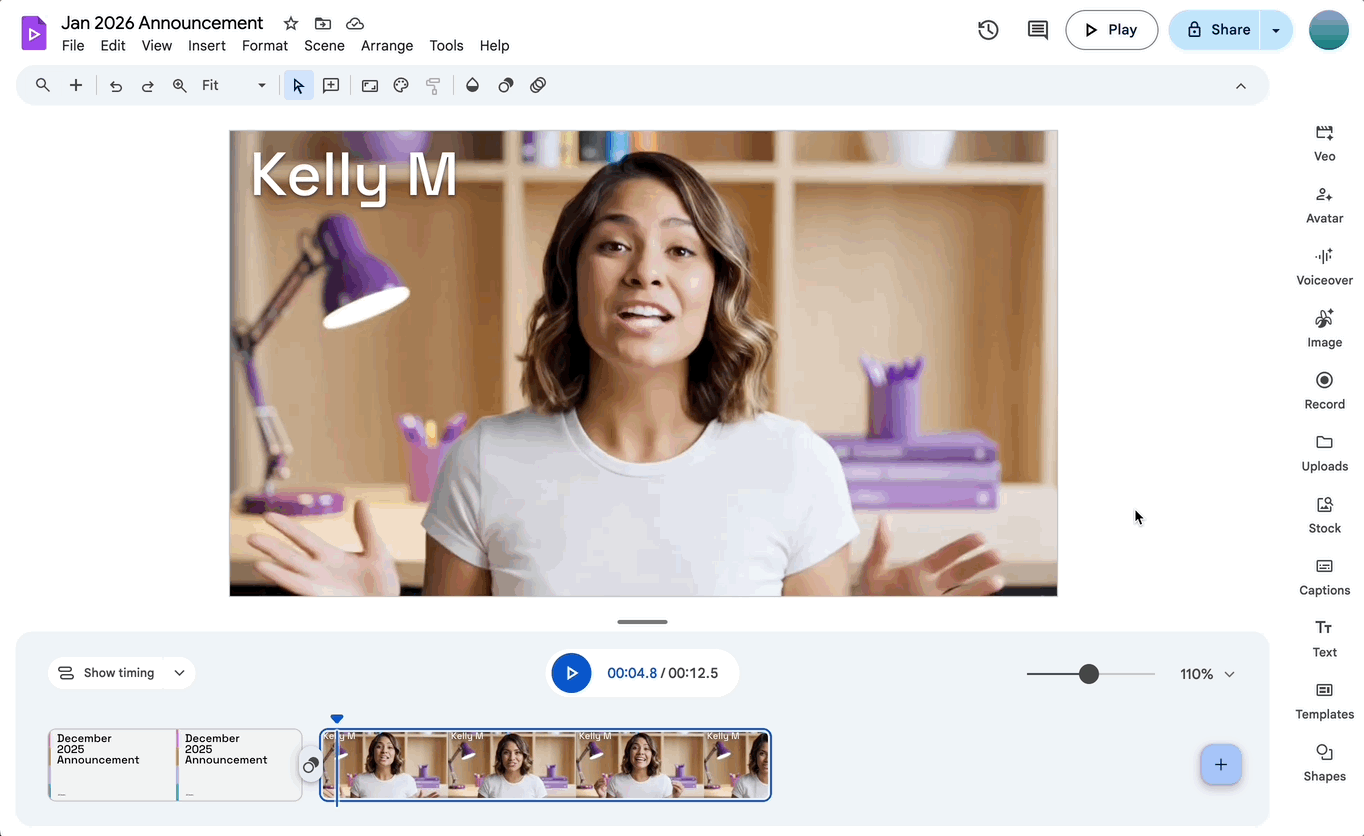Click the Play button in header
The image size is (1364, 836).
coord(1111,30)
